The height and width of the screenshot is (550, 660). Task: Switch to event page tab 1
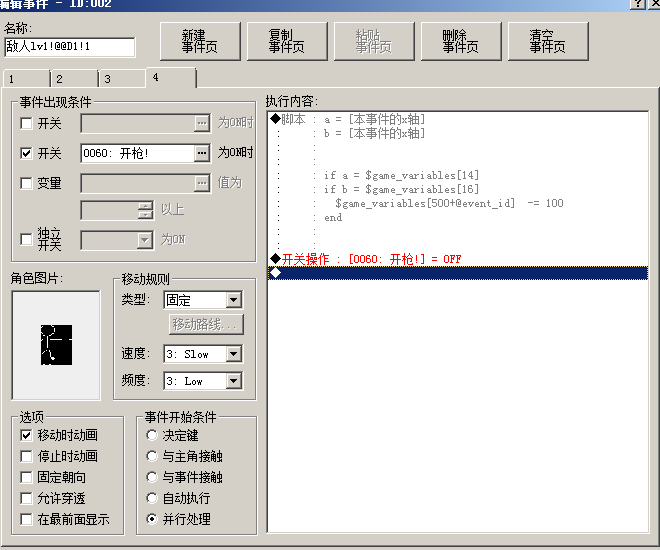(26, 79)
